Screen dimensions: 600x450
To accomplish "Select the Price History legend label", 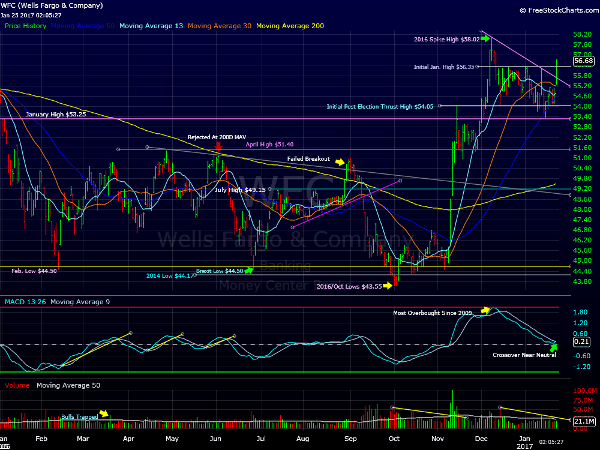I will tap(25, 26).
